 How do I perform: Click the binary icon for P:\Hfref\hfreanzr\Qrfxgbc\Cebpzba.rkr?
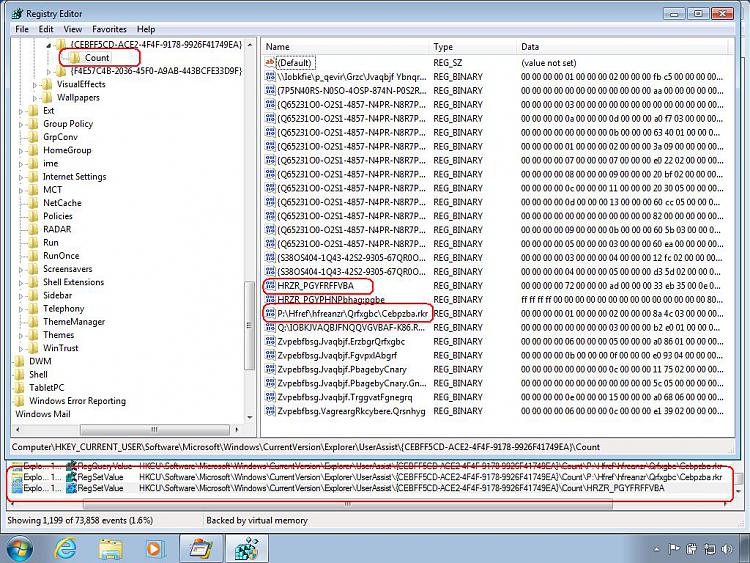point(270,313)
